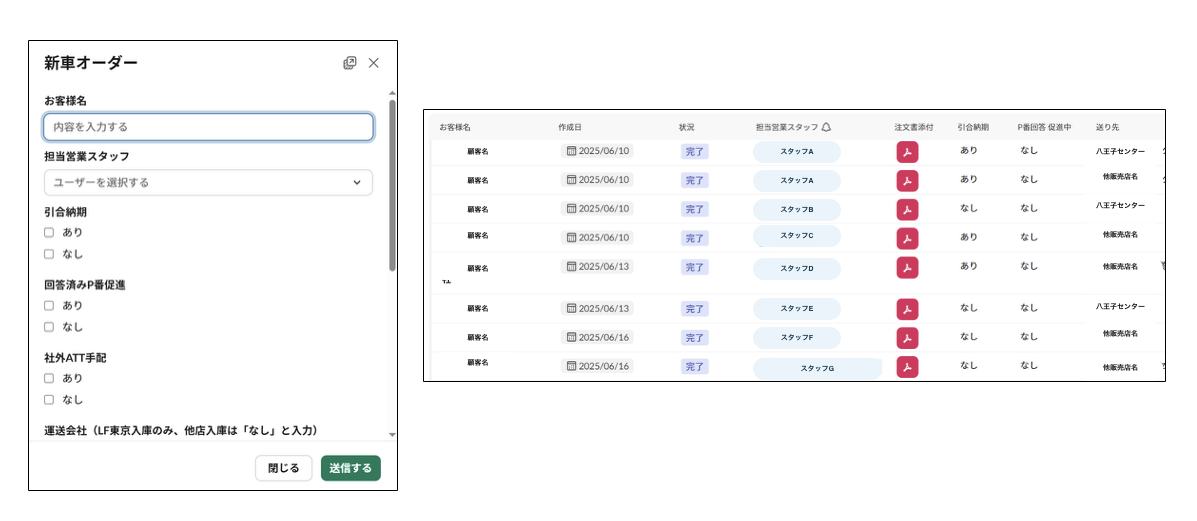Click the calendar icon in スタッフF row
Screen dimensions: 1197x521
tap(572, 337)
